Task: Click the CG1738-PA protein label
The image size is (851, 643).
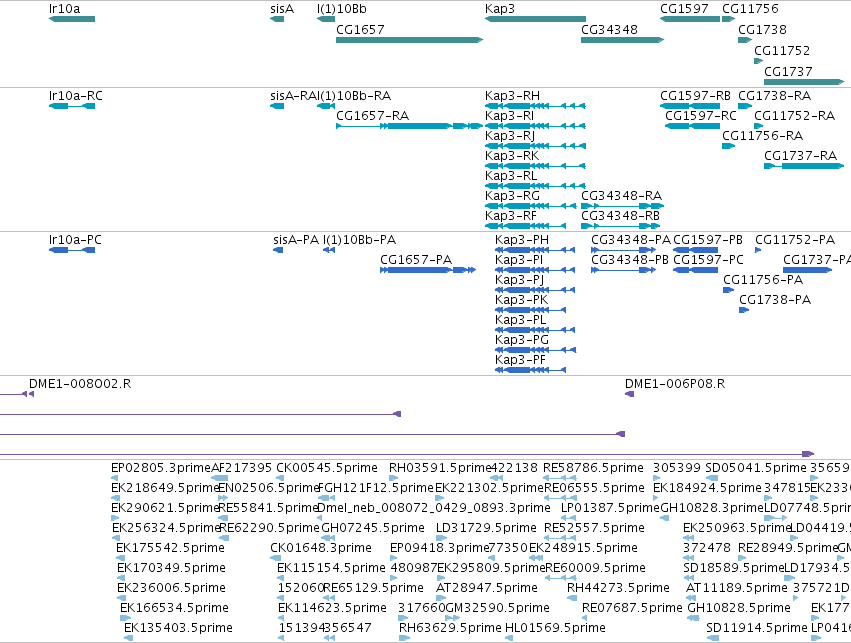Action: pyautogui.click(x=775, y=300)
